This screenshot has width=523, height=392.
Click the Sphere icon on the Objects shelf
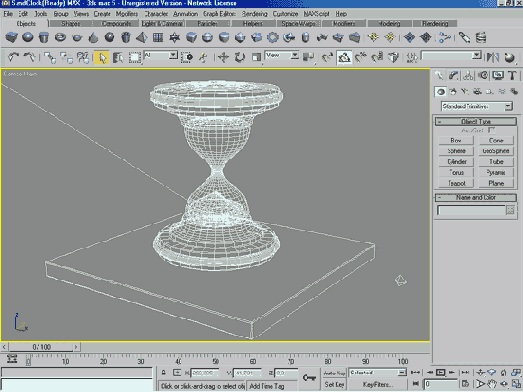pos(28,37)
